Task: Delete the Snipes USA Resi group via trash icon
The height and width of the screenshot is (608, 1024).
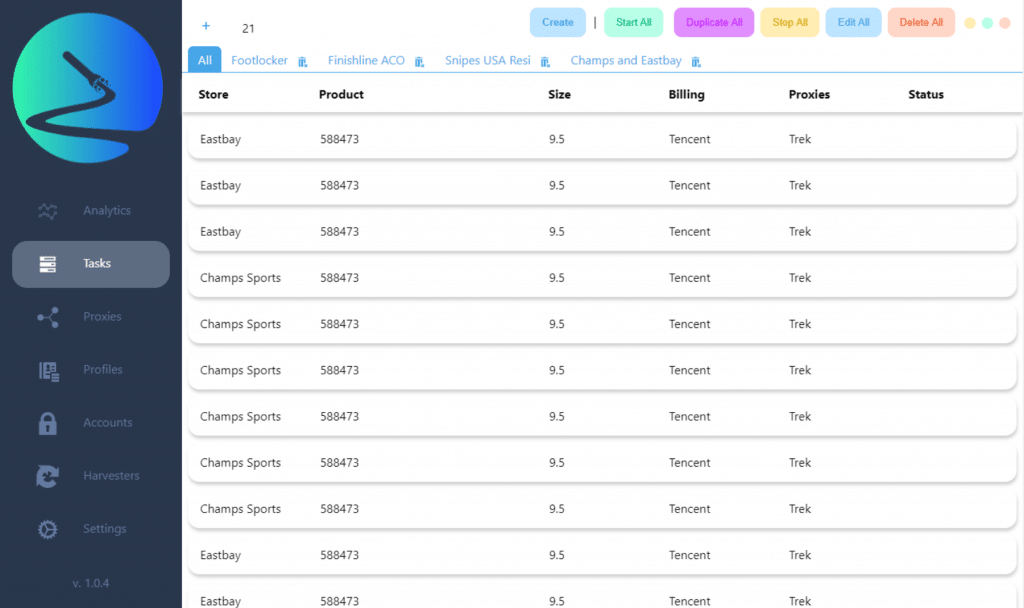Action: [545, 62]
